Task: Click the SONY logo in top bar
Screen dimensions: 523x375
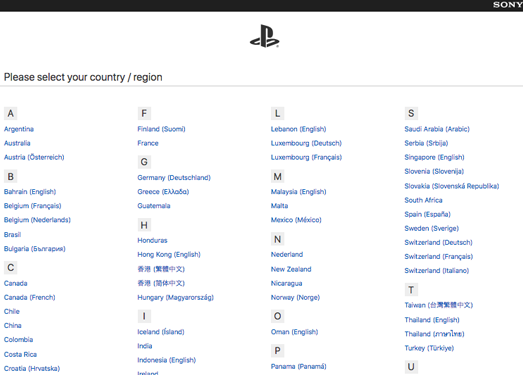Action: [508, 5]
